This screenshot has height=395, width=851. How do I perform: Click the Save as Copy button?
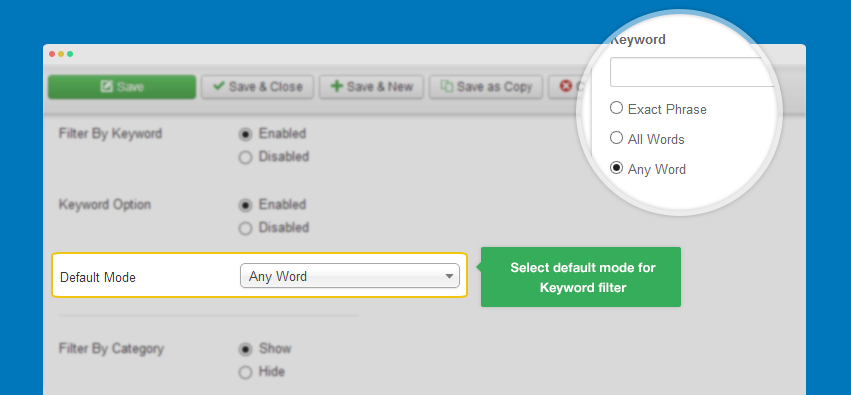click(486, 87)
